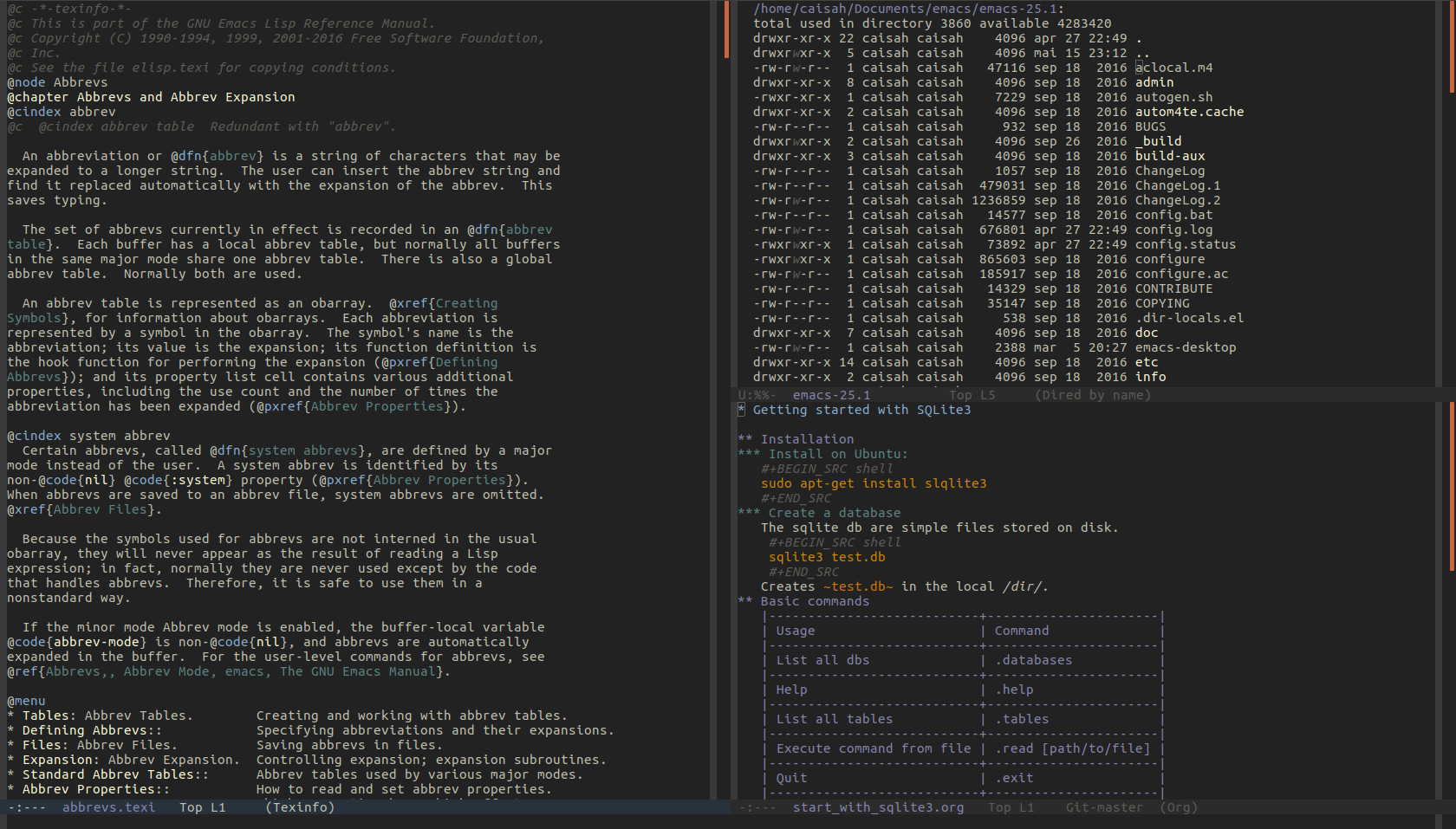Click abbrevs.texi buffer name in mode line

(108, 807)
